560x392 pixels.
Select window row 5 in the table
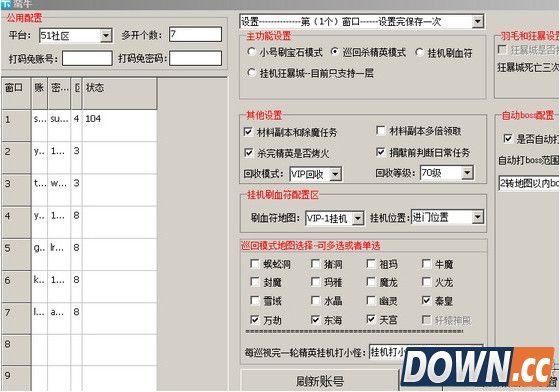tap(16, 254)
